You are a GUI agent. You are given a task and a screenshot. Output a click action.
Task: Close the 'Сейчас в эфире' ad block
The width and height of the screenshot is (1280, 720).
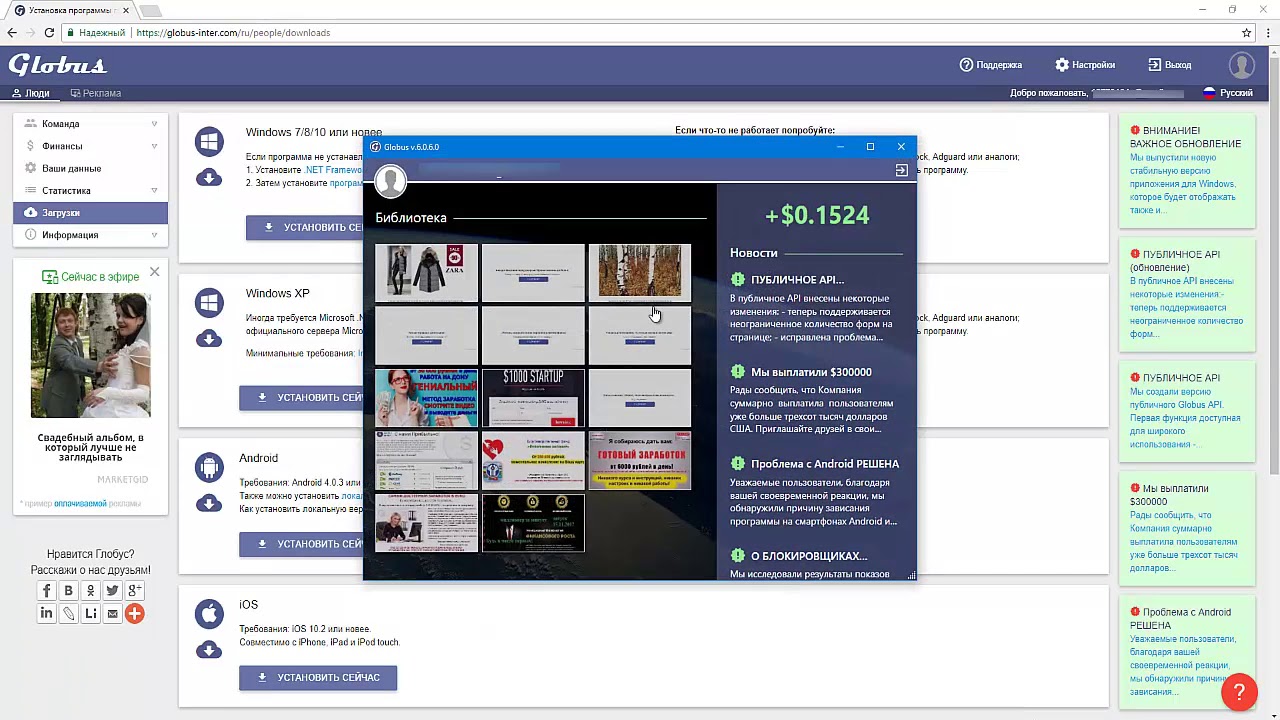[154, 272]
